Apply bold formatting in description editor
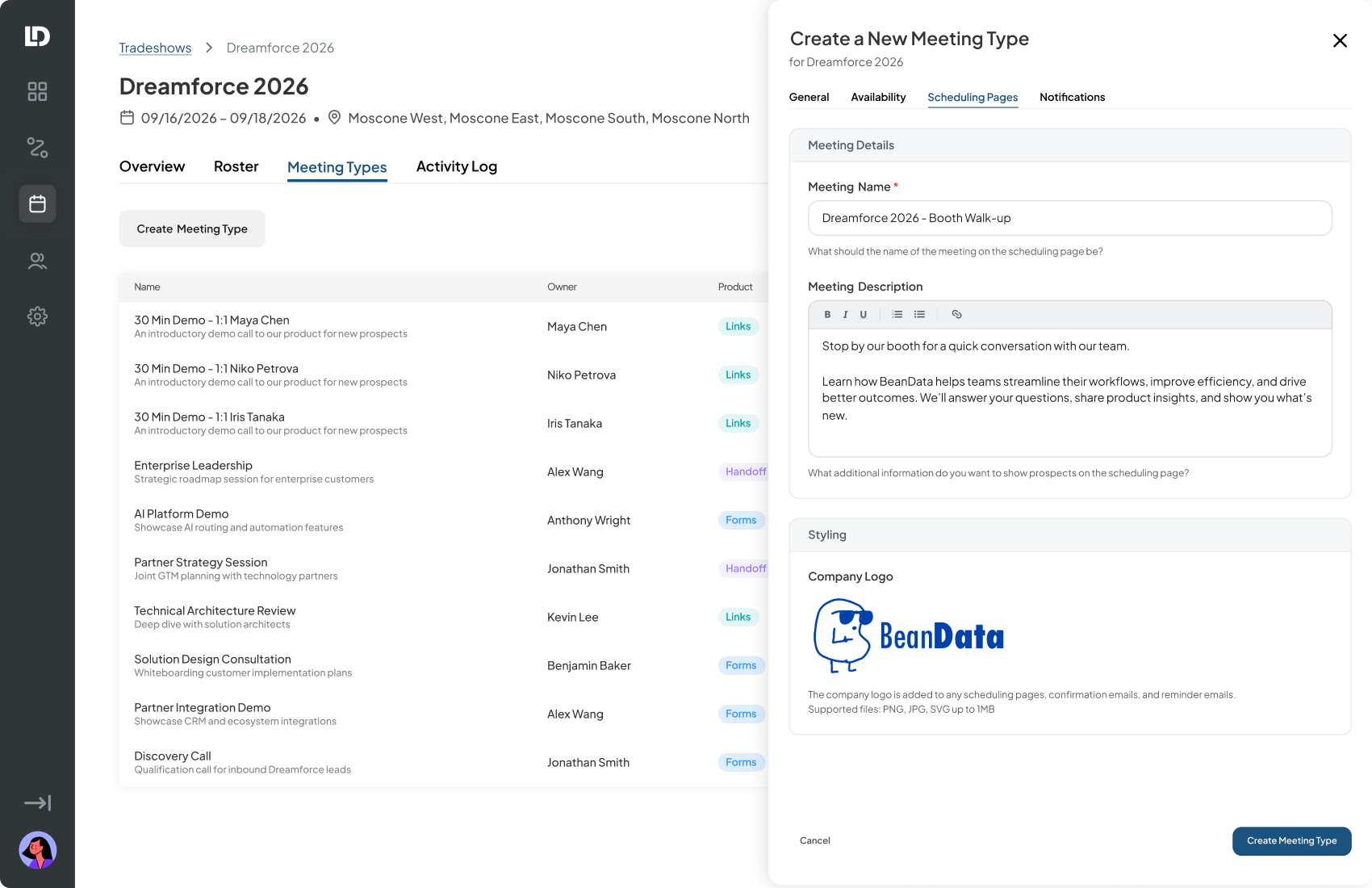This screenshot has width=1372, height=888. (827, 314)
